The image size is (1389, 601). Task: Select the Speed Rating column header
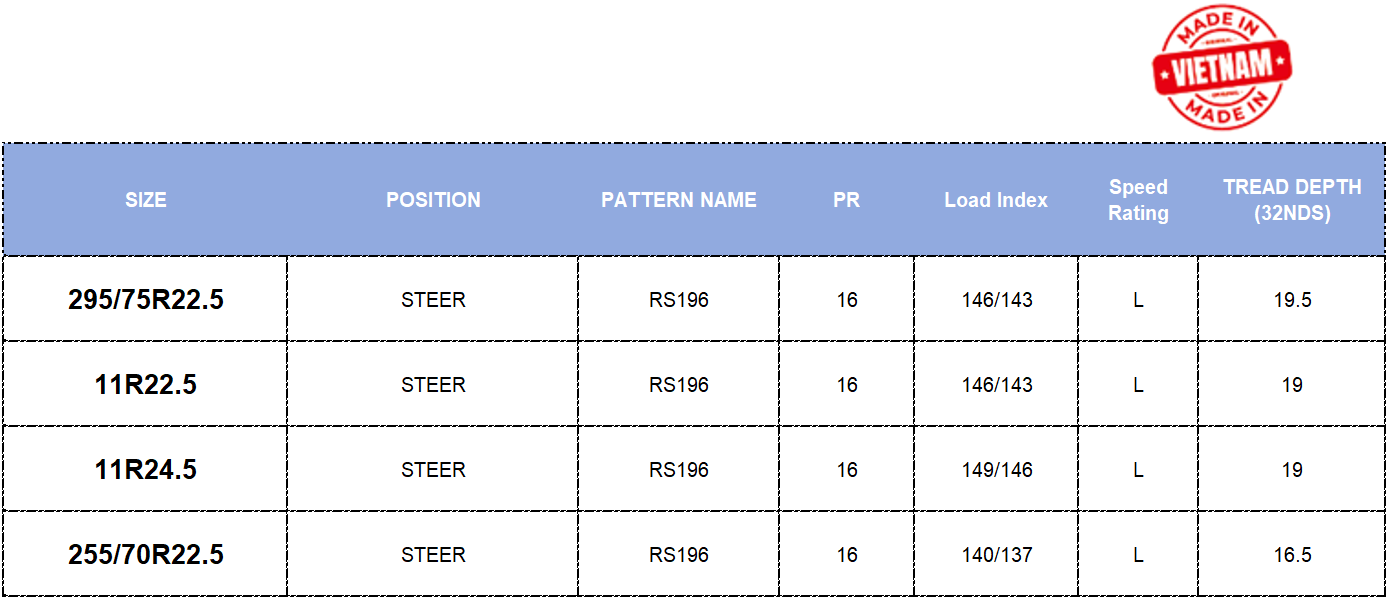(1138, 200)
